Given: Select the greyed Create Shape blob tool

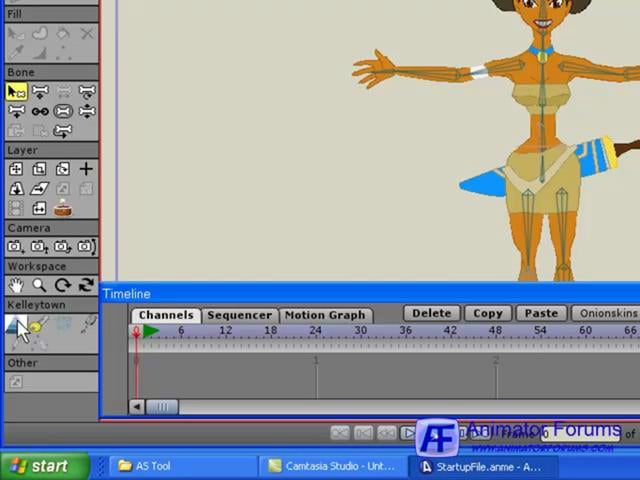Looking at the screenshot, I should click(x=40, y=33).
